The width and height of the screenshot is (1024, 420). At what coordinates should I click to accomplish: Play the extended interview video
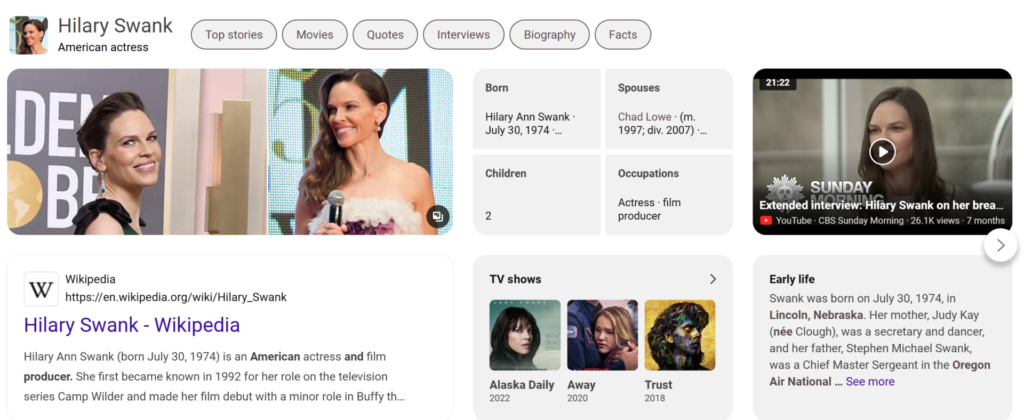(x=881, y=151)
